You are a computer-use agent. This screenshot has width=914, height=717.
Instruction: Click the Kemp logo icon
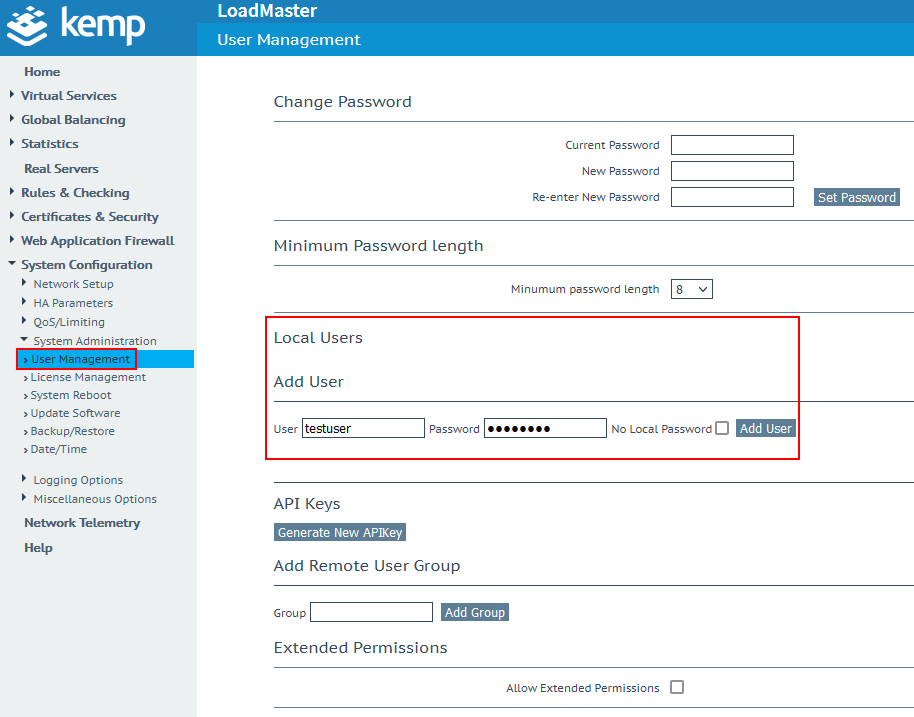coord(26,26)
